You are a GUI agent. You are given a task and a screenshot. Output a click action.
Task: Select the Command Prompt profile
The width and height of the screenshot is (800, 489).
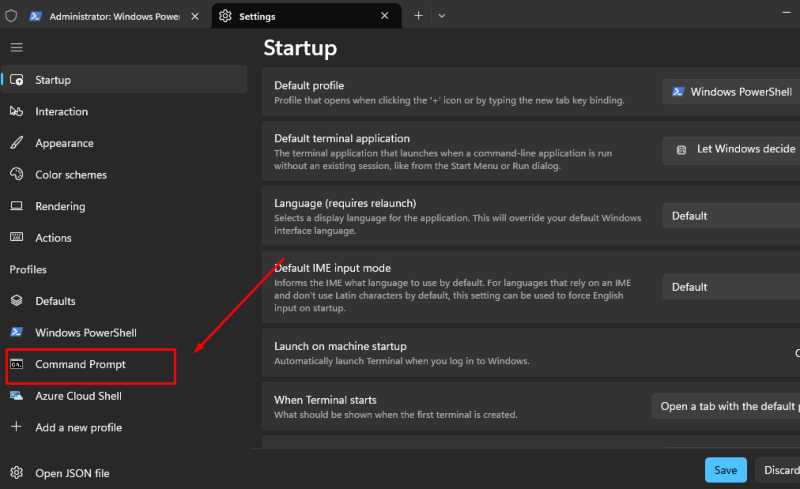(124, 364)
